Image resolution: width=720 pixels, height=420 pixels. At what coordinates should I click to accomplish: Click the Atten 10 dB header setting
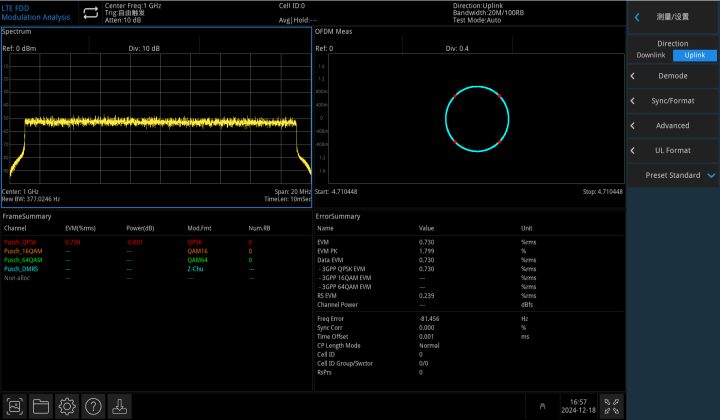123,20
